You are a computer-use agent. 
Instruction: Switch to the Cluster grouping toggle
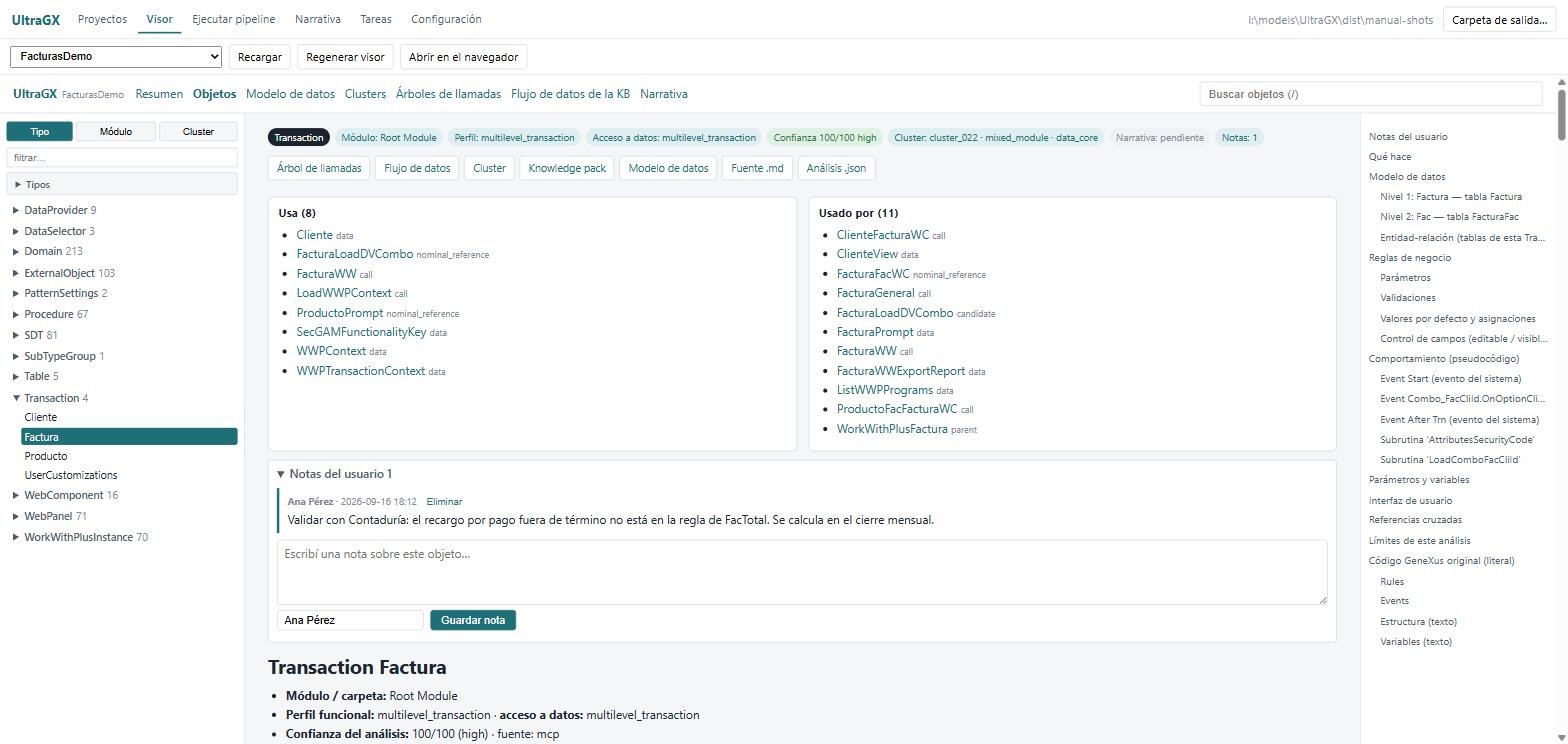[x=198, y=131]
